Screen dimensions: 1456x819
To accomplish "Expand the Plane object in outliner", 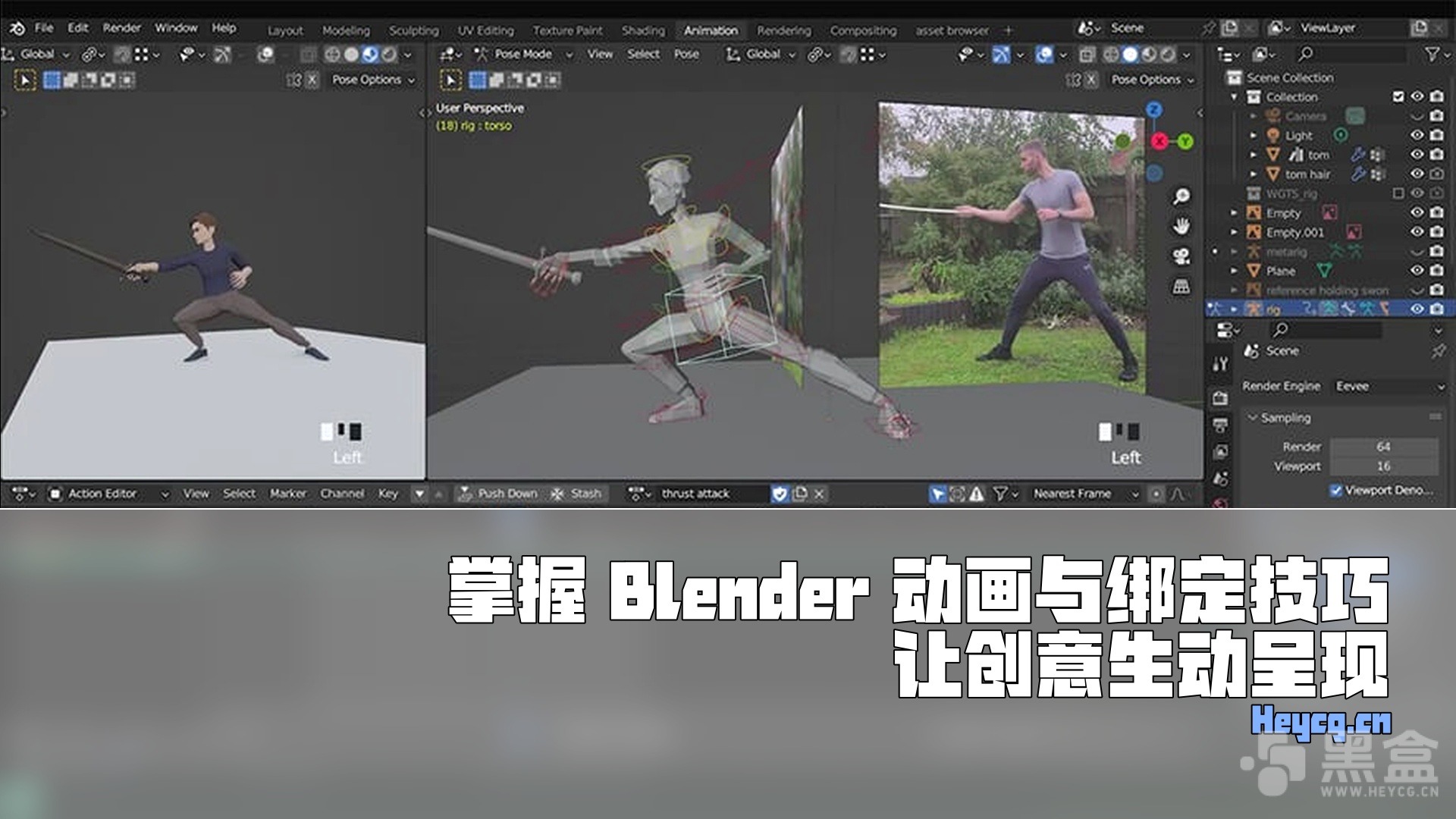I will 1234,271.
